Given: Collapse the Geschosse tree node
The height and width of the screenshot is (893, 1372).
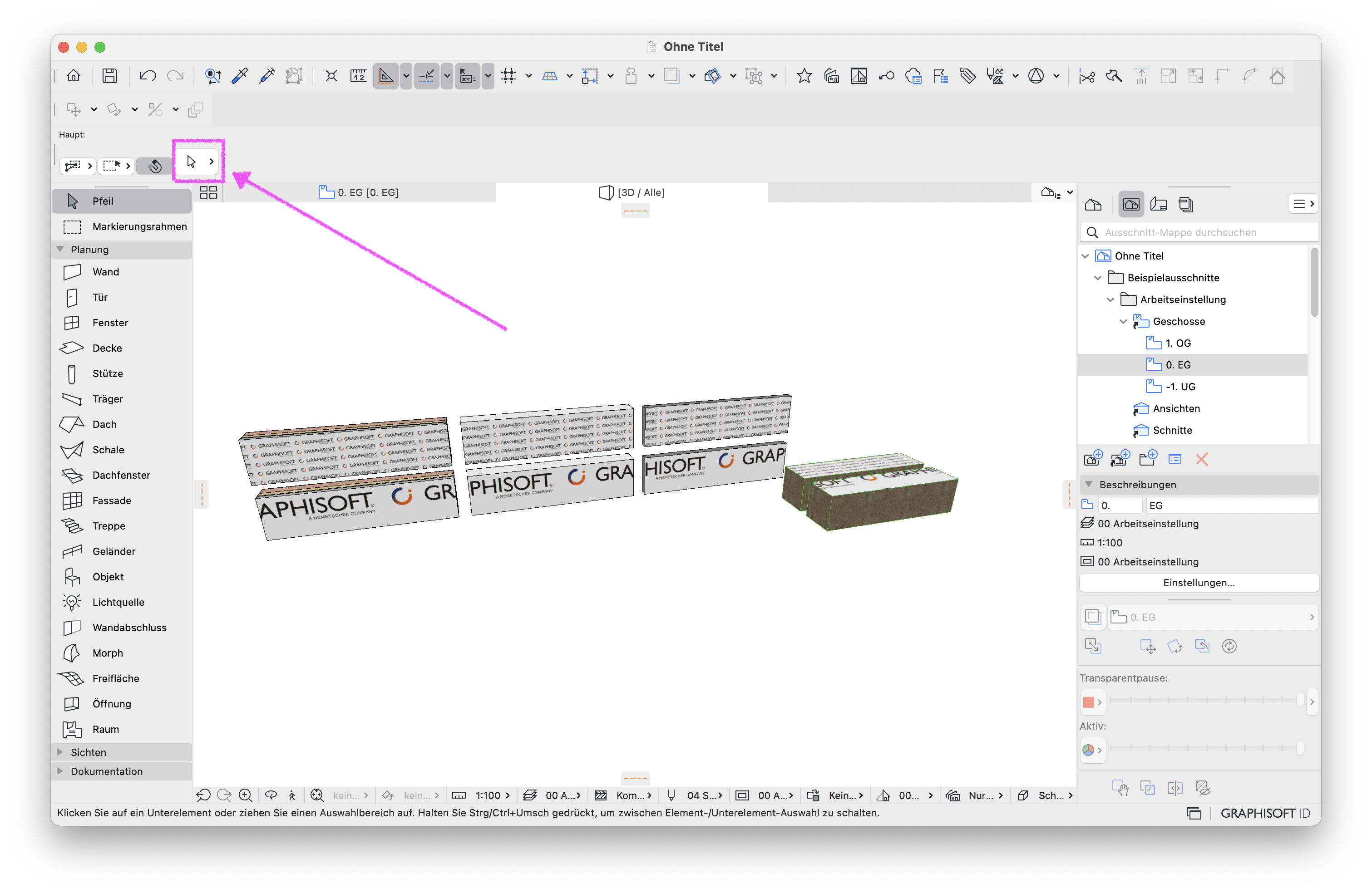Looking at the screenshot, I should click(1123, 321).
